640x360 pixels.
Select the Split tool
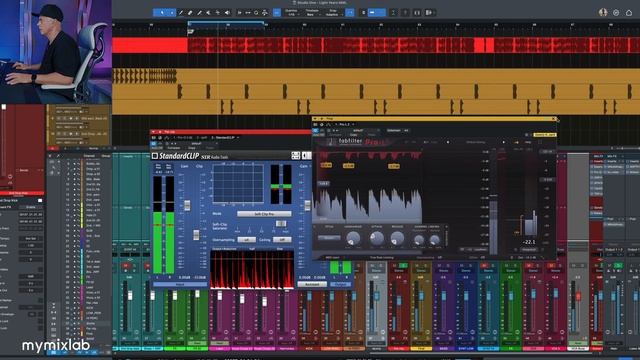tap(181, 13)
